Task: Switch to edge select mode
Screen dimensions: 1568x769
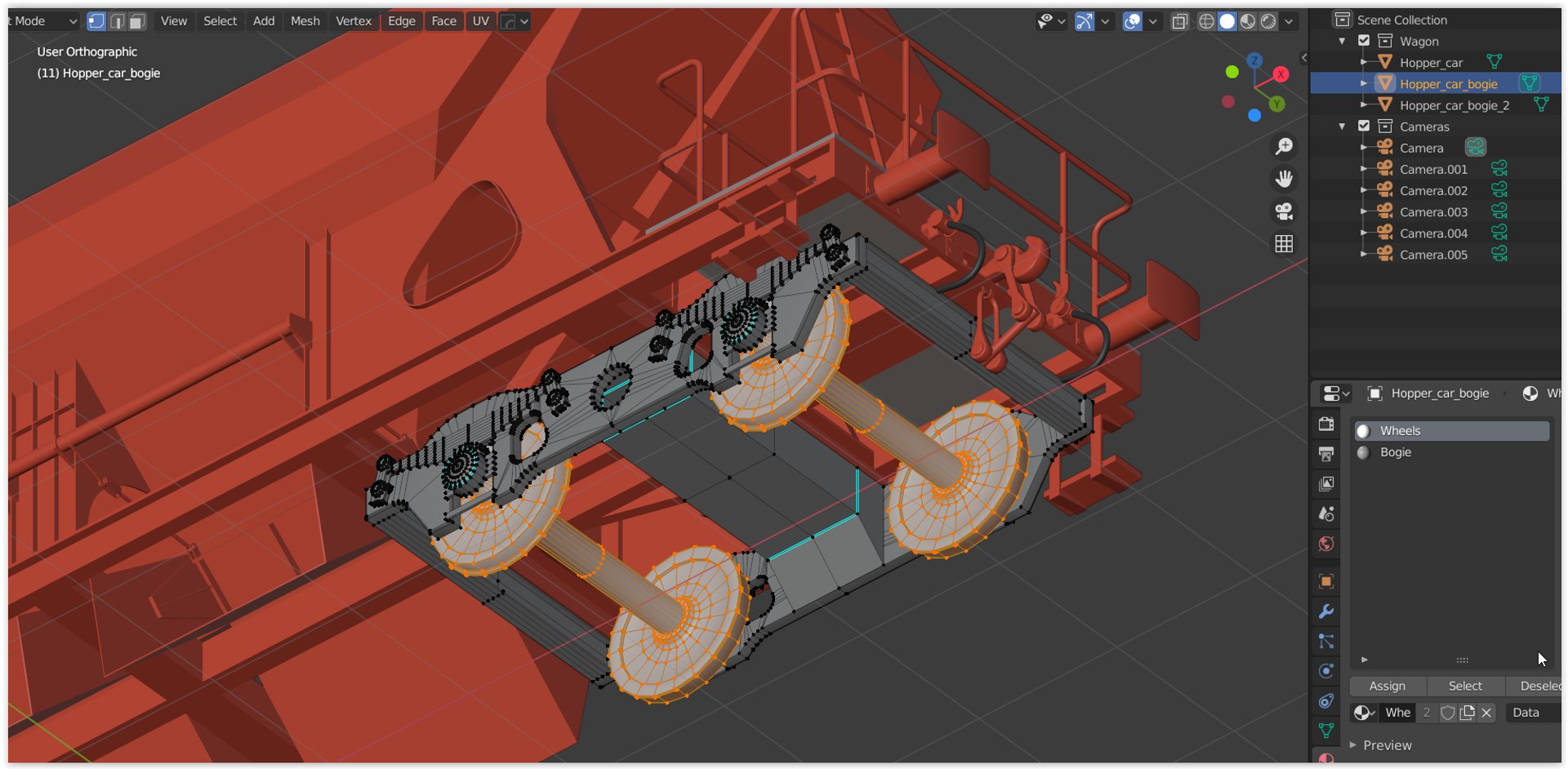Action: point(117,21)
